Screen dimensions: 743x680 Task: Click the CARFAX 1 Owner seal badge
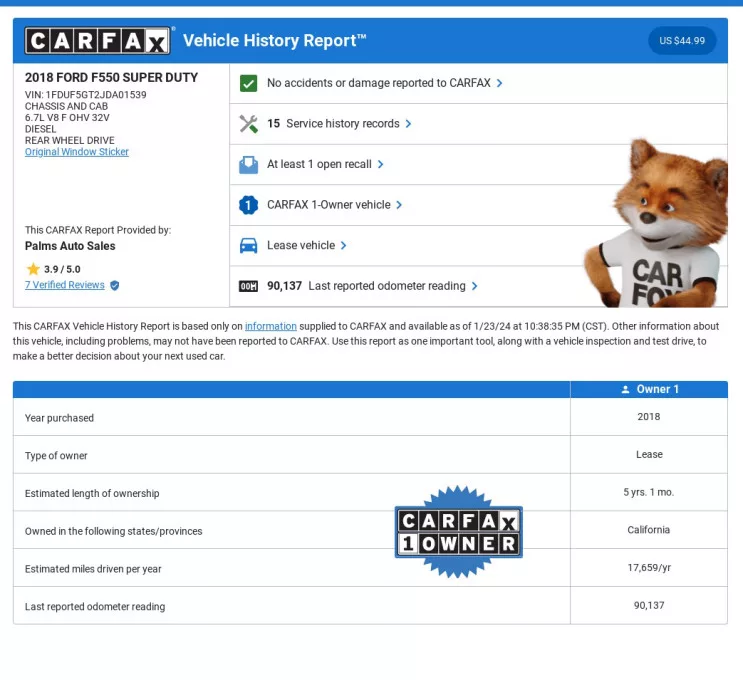[459, 532]
